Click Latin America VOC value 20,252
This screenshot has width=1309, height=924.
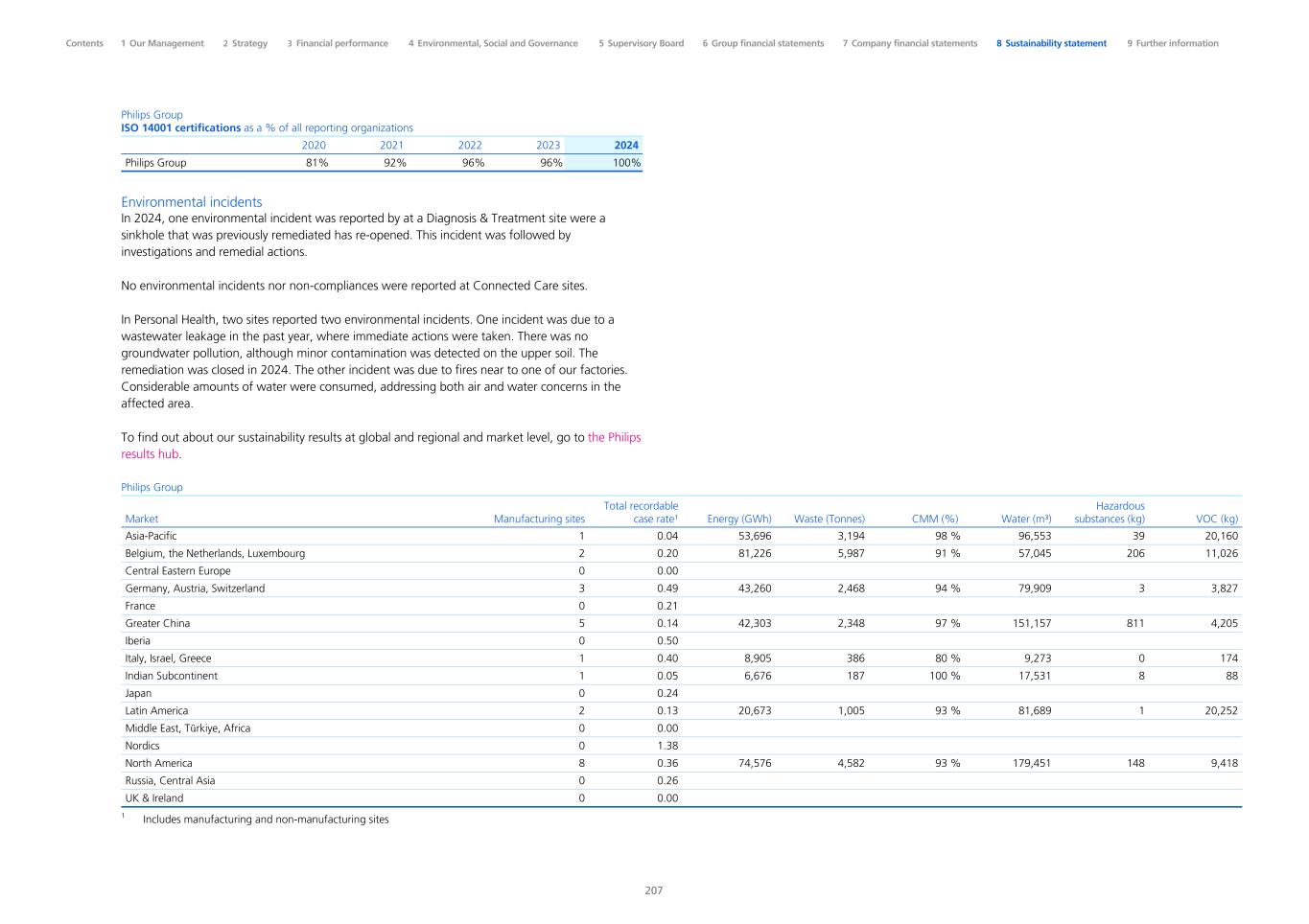click(1221, 710)
